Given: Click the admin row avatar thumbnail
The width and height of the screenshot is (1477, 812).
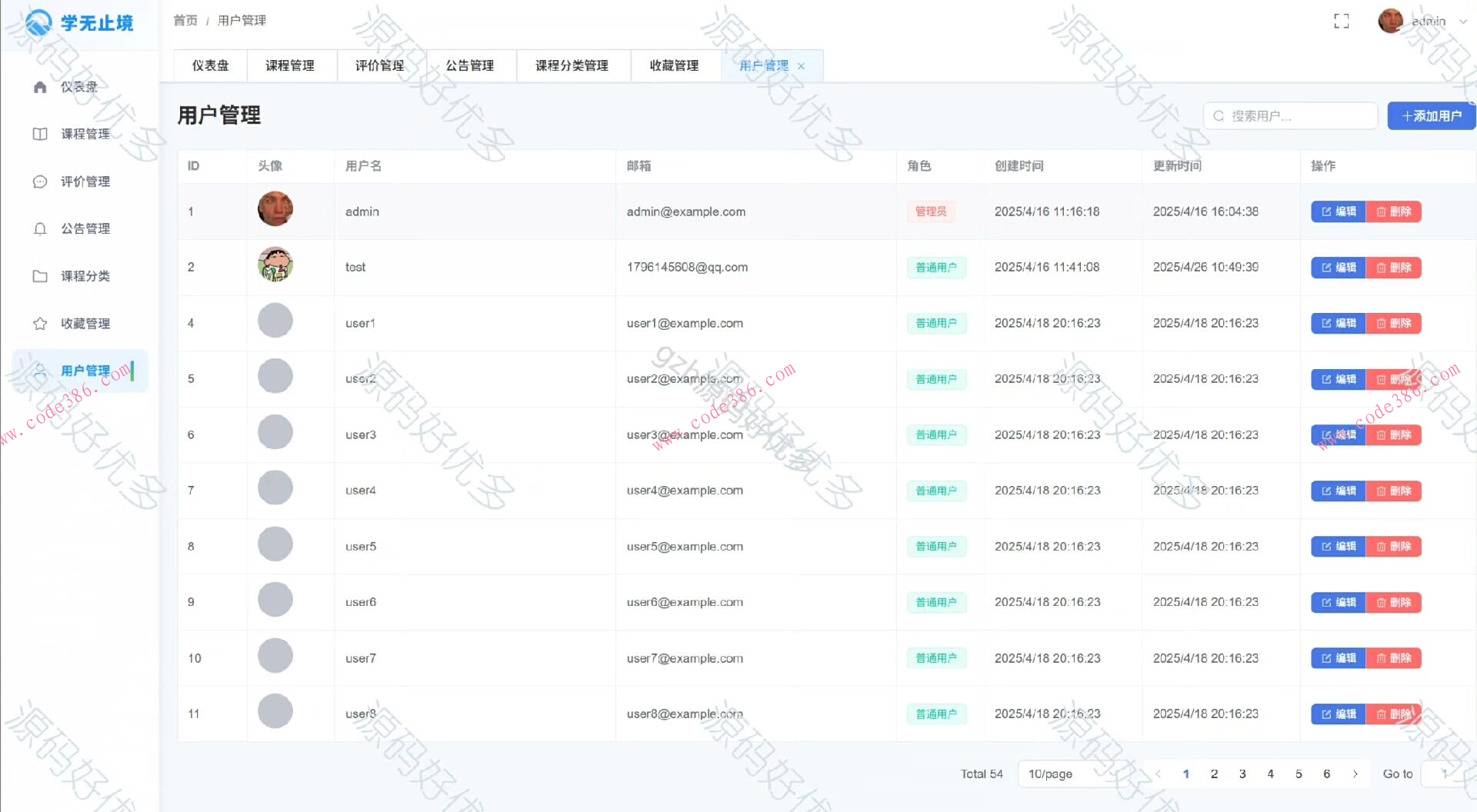Looking at the screenshot, I should coord(275,209).
